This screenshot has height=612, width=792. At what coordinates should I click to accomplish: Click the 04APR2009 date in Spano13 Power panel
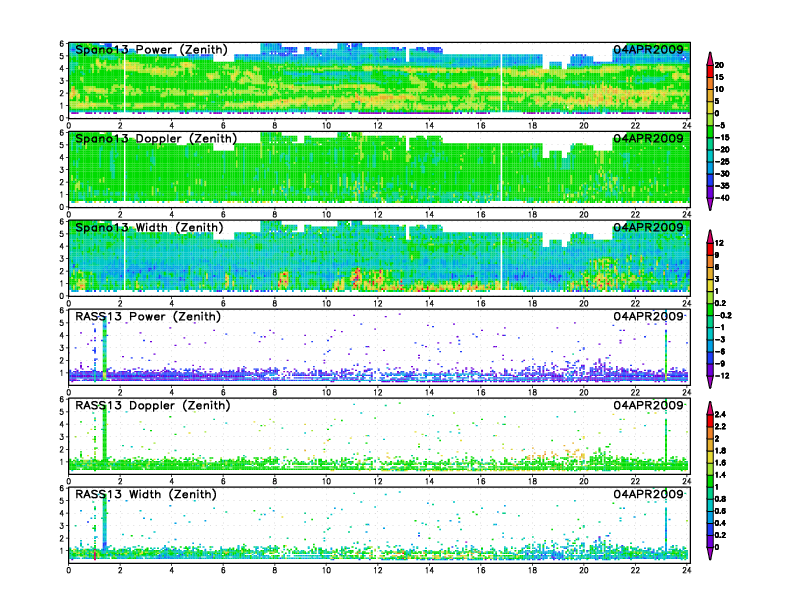(648, 49)
